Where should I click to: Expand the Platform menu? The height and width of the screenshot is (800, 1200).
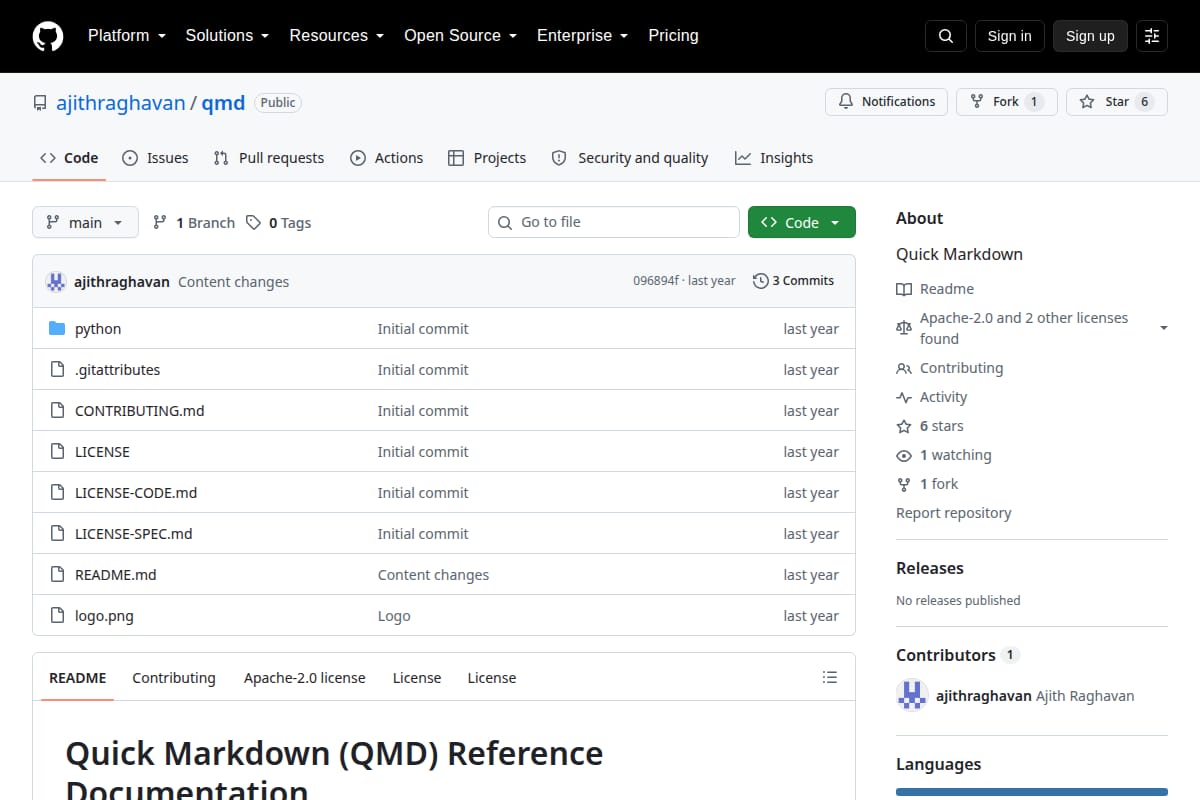[x=127, y=35]
